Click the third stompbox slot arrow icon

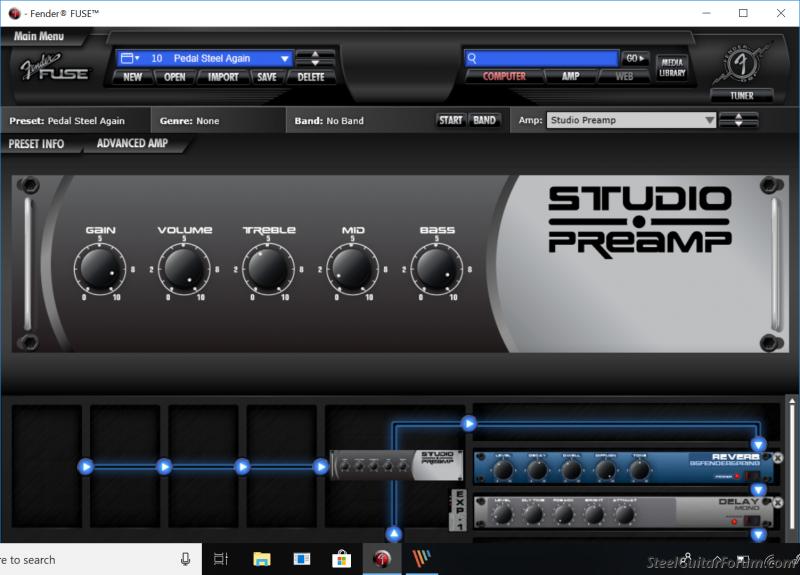(x=242, y=467)
